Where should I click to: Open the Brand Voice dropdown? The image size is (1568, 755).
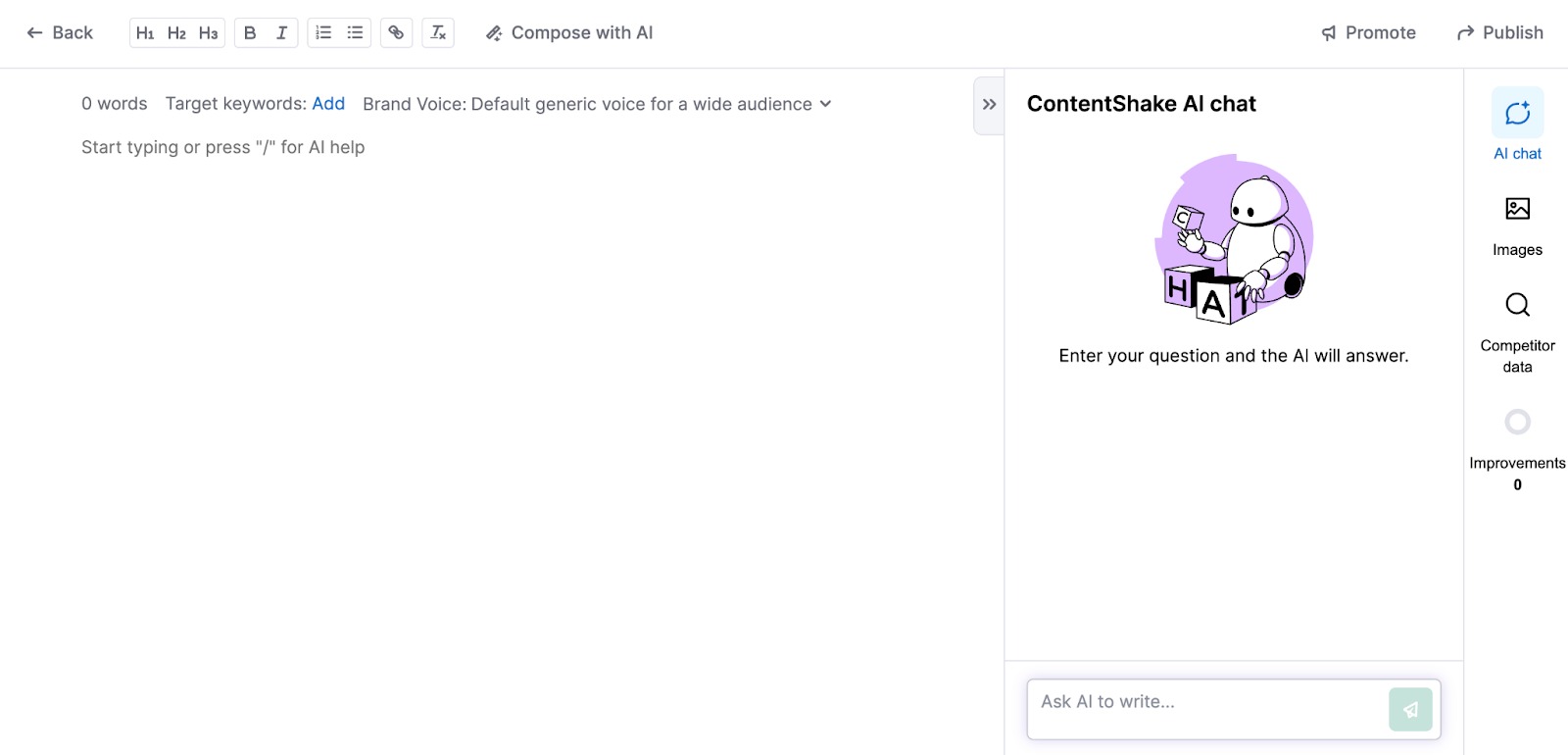tap(597, 104)
